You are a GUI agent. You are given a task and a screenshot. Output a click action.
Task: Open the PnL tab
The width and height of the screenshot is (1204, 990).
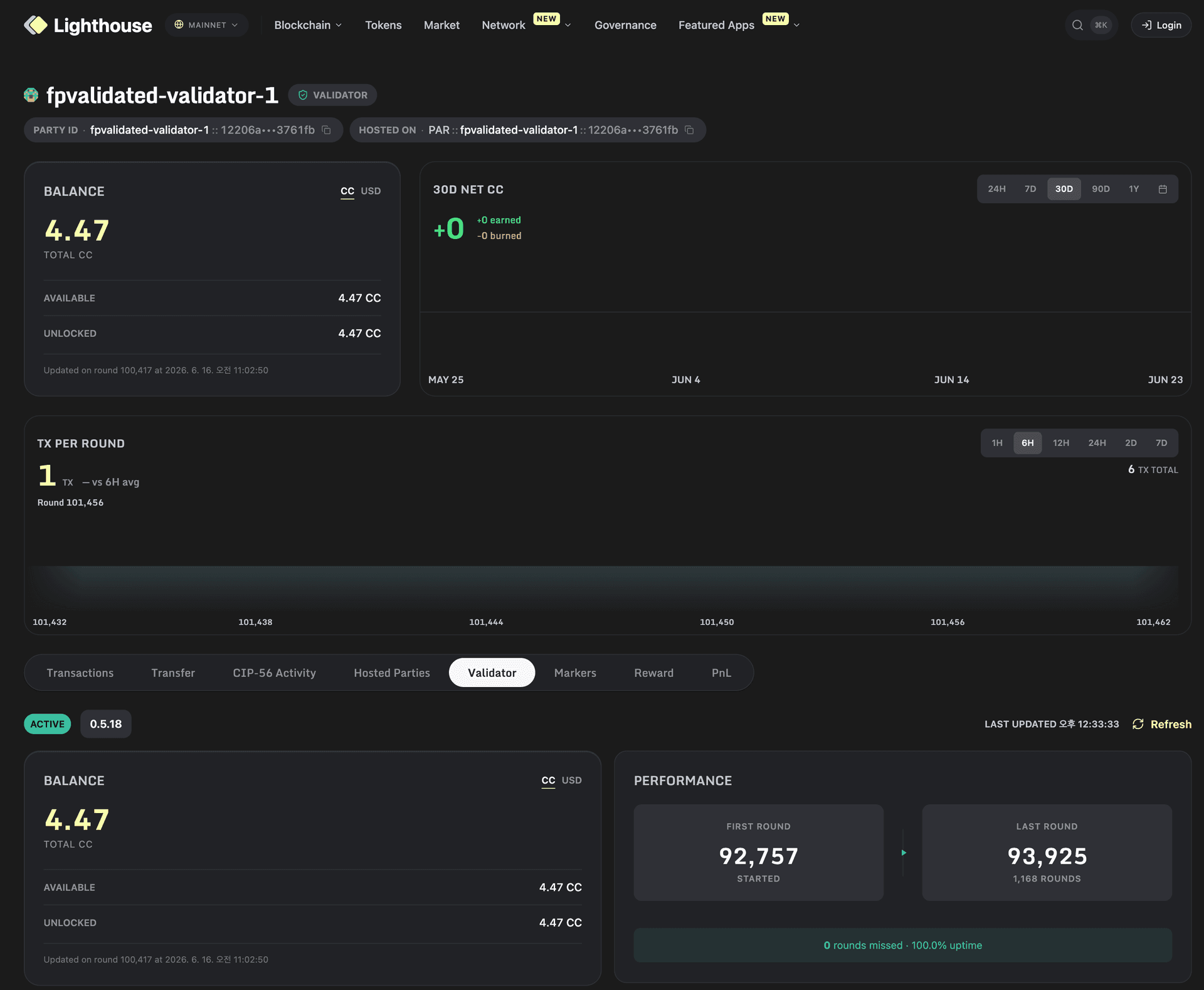point(721,673)
